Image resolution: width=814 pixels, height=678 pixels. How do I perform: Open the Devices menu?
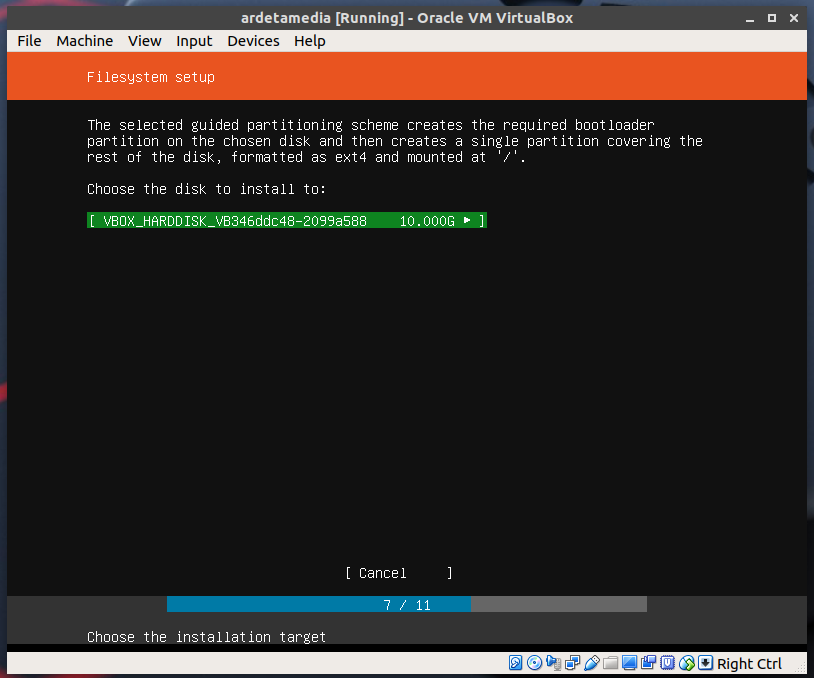253,41
